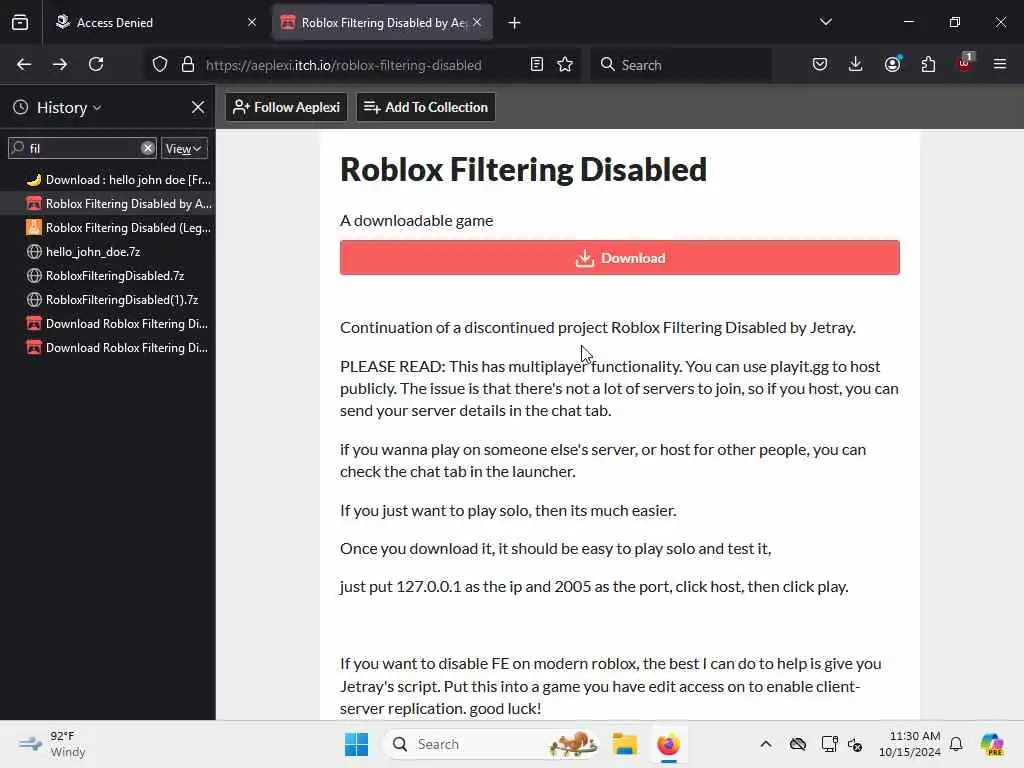Click the taskbar Search box
Screen dimensions: 1024x768
(492, 744)
